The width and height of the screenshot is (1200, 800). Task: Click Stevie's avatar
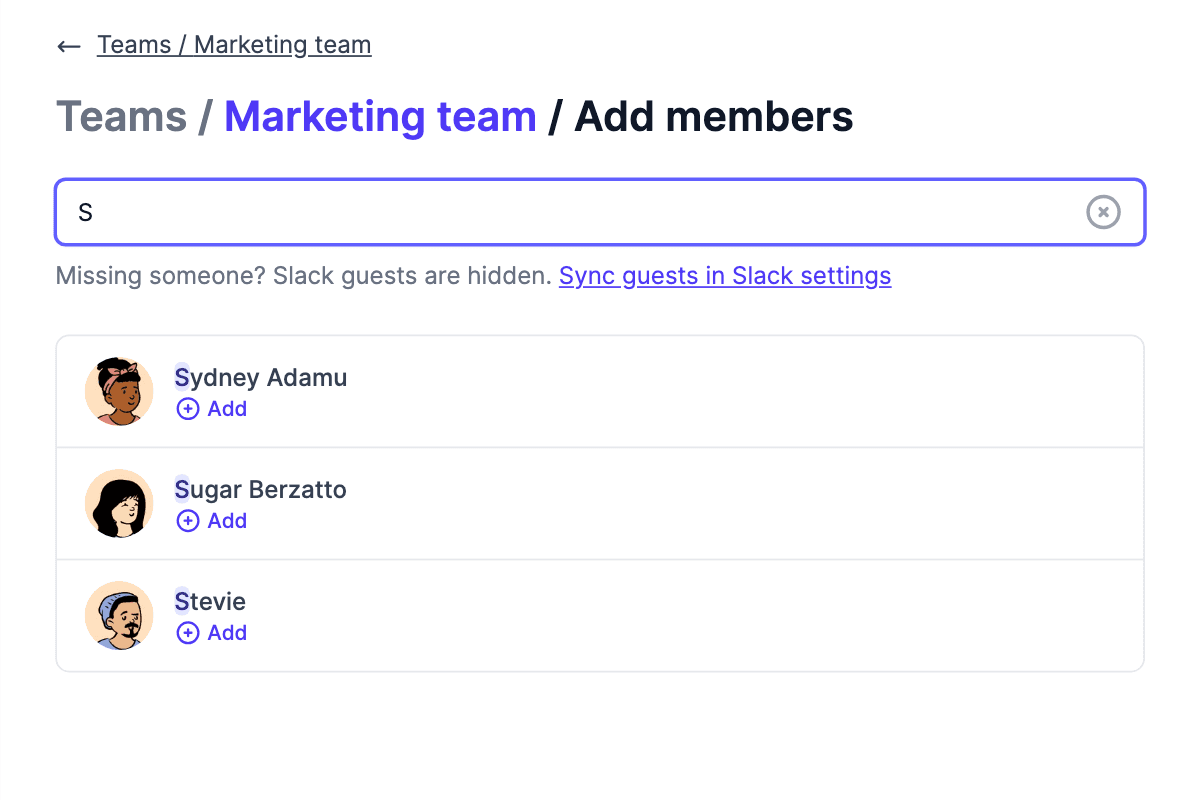[x=119, y=616]
